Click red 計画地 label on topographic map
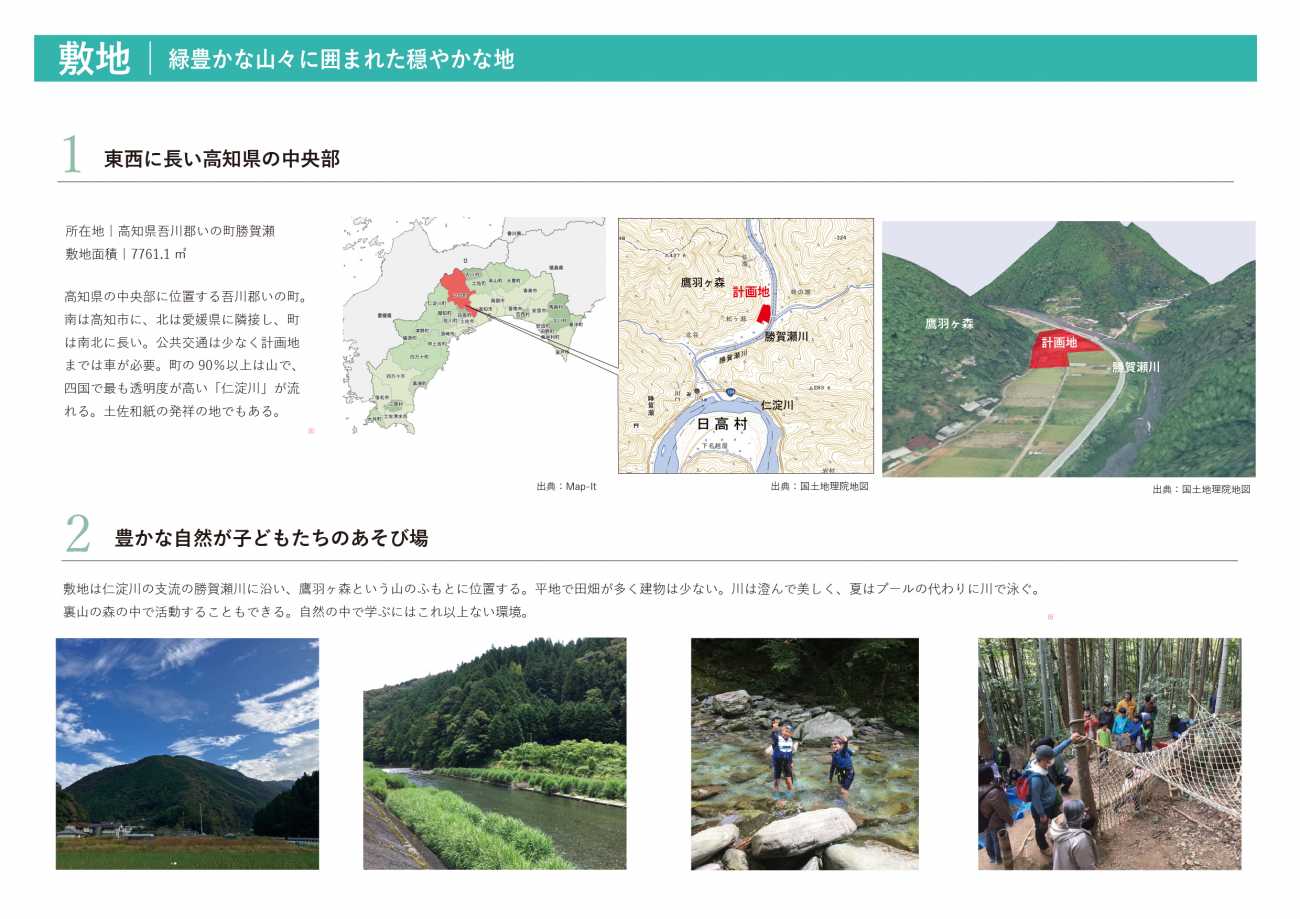 pyautogui.click(x=750, y=292)
